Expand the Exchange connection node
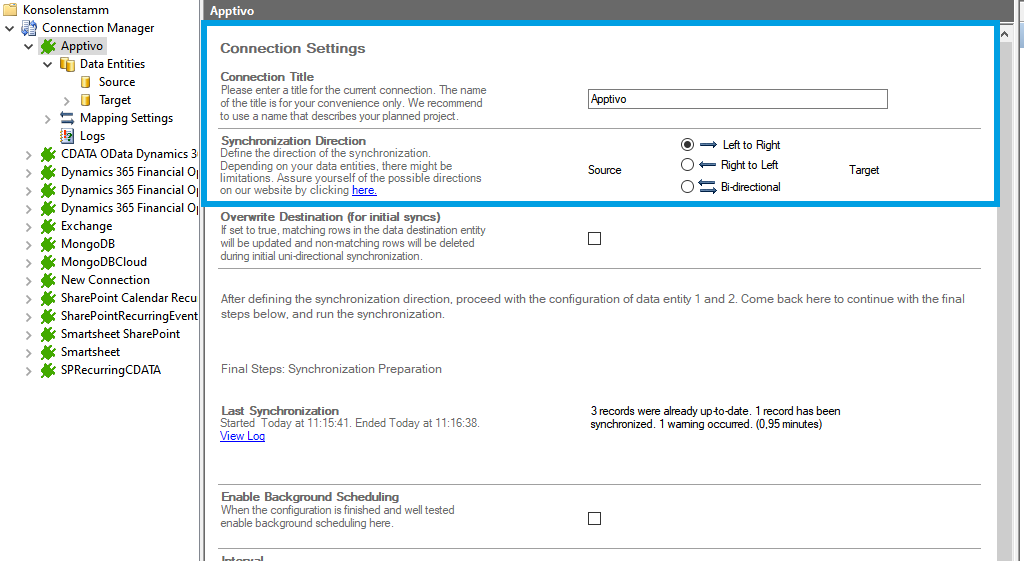Screen dimensions: 1024x561 pos(28,226)
